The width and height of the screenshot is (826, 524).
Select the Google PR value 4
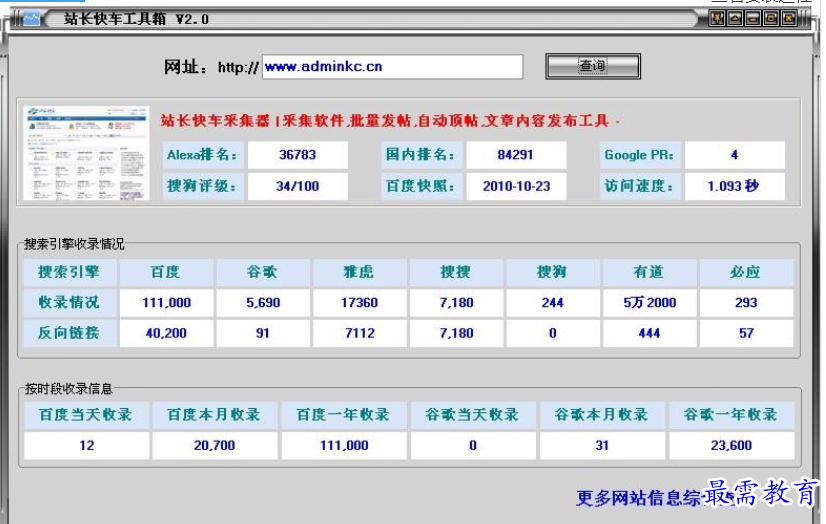coord(734,155)
